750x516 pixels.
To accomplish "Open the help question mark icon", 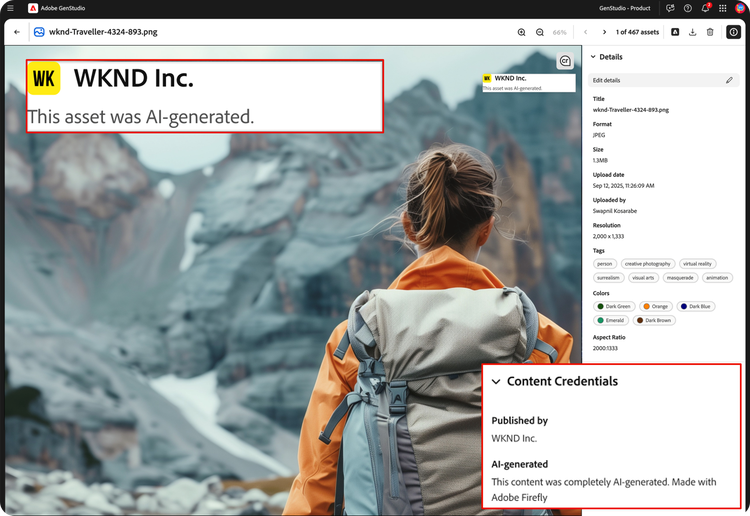I will pos(688,8).
